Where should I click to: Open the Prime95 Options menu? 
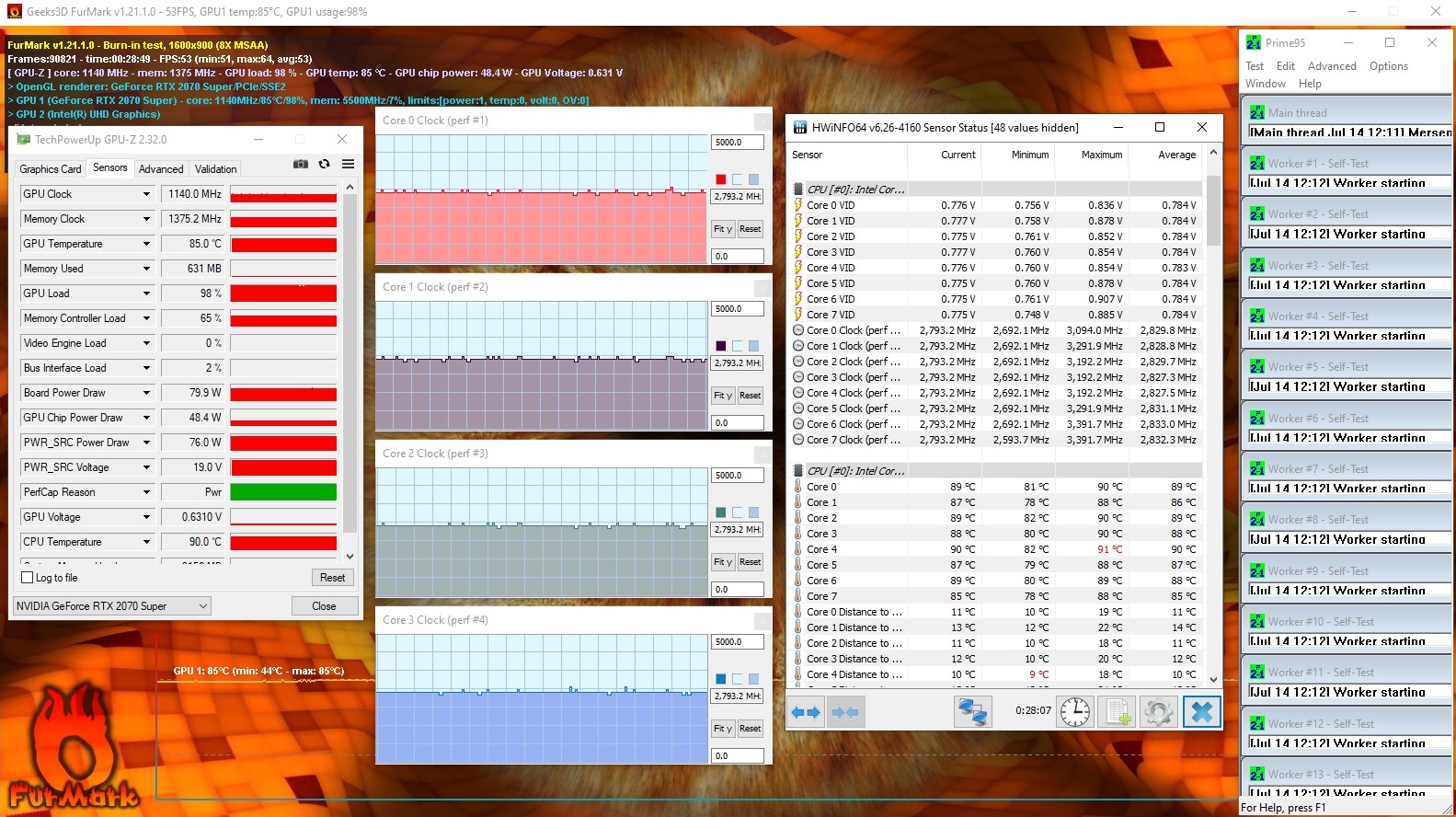[1389, 66]
